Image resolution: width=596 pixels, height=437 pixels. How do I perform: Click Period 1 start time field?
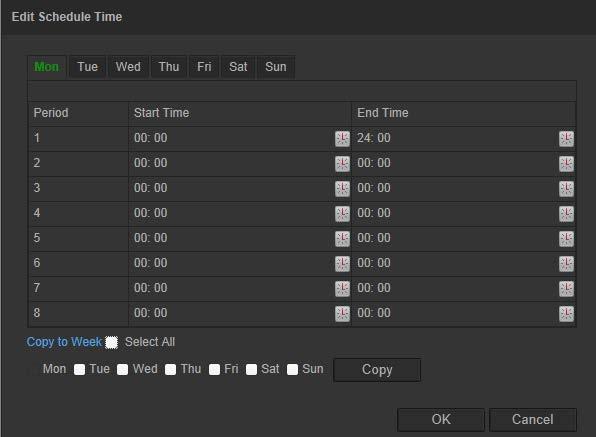232,138
